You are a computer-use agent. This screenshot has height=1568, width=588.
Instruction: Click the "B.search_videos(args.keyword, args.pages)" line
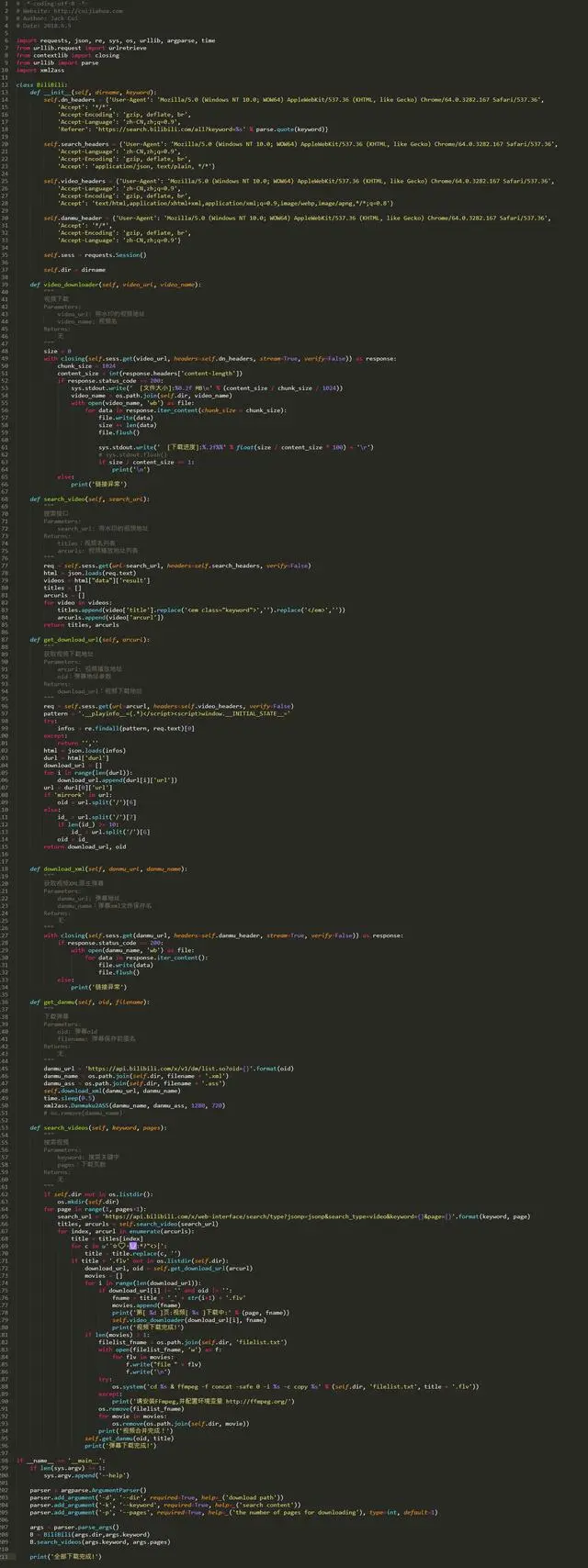pos(99,1540)
